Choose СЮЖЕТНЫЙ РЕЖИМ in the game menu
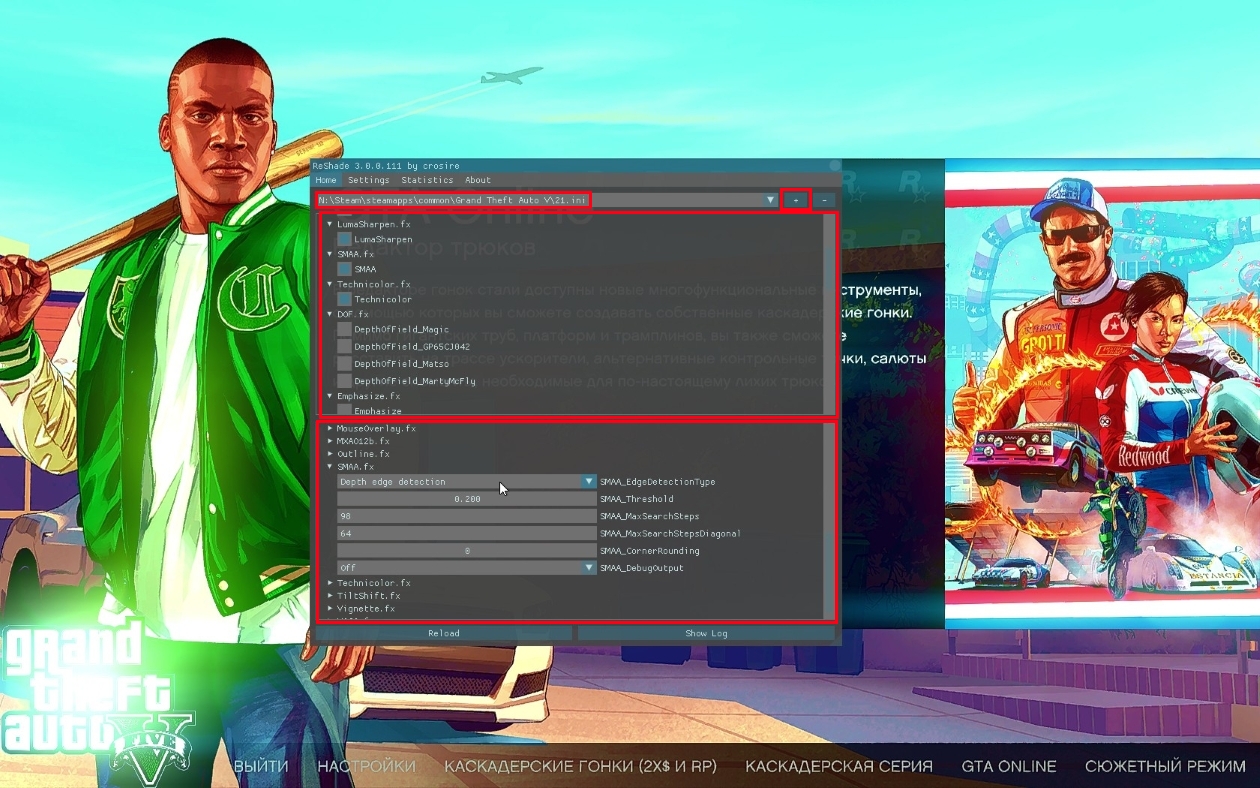Viewport: 1260px width, 788px height. 1165,766
